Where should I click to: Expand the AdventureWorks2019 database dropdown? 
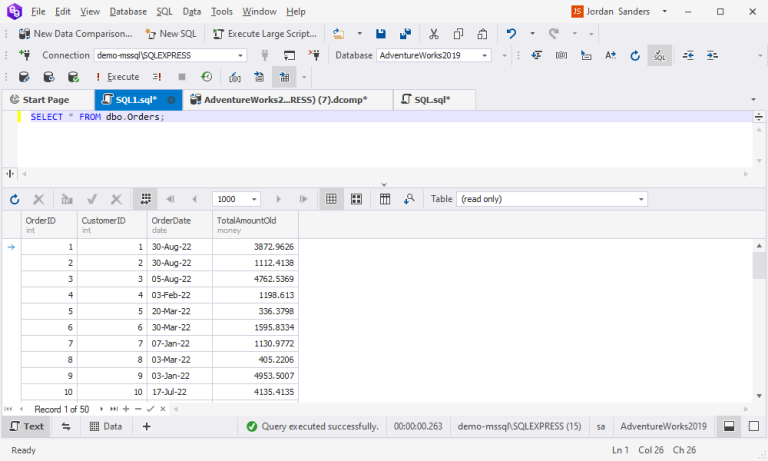pos(485,56)
